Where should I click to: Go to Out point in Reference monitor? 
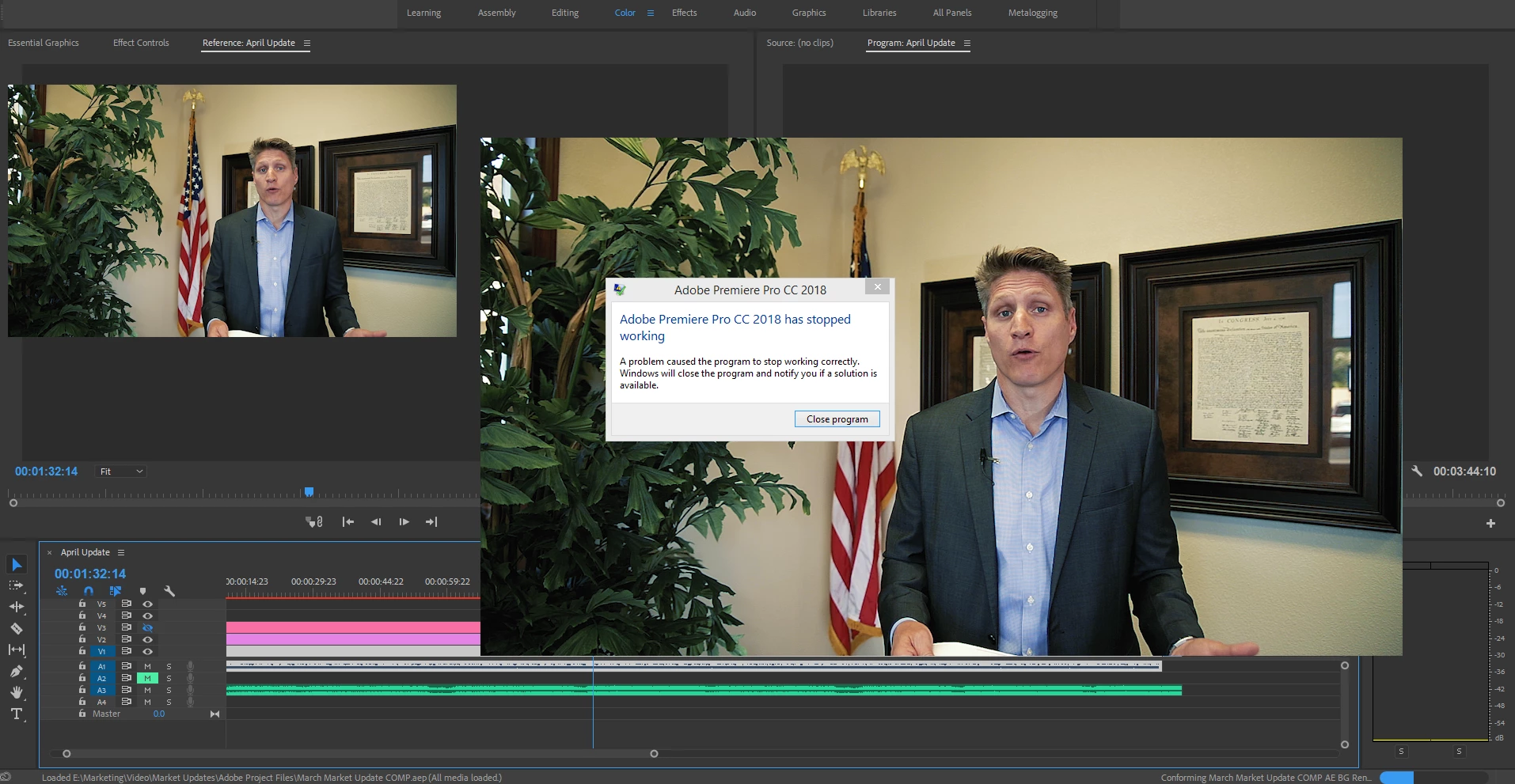pos(431,521)
